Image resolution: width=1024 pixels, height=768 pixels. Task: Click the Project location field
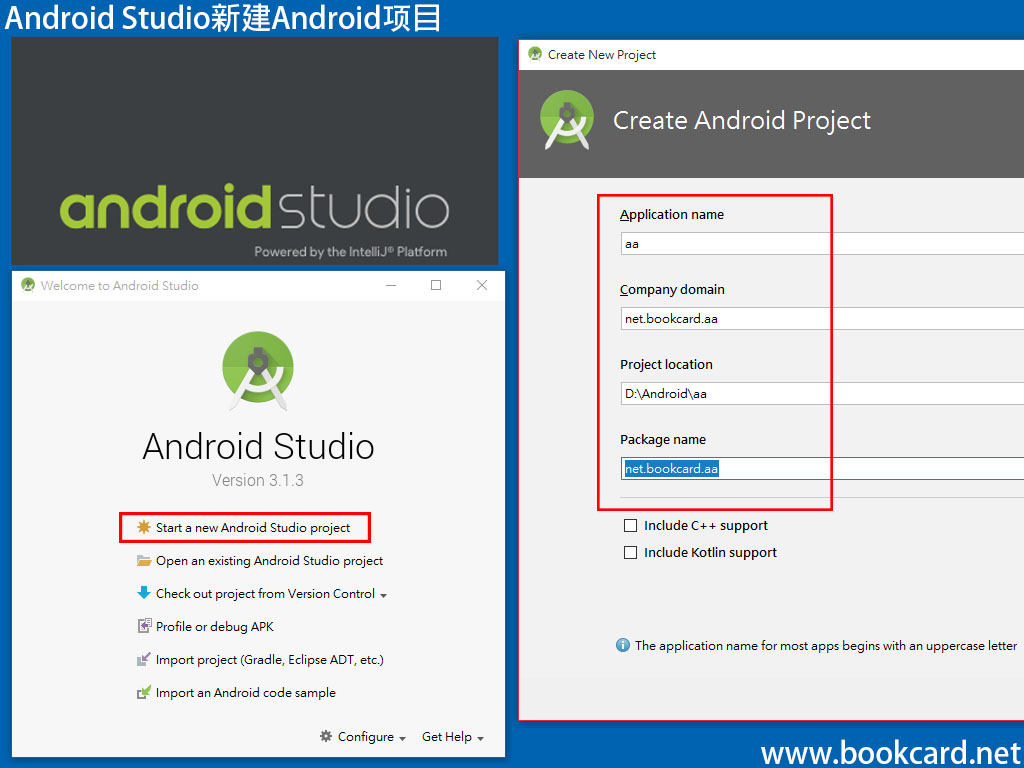[724, 393]
